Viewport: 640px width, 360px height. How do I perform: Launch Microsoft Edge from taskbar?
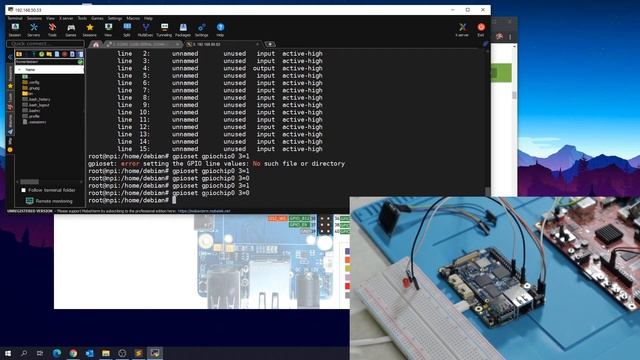(57, 353)
